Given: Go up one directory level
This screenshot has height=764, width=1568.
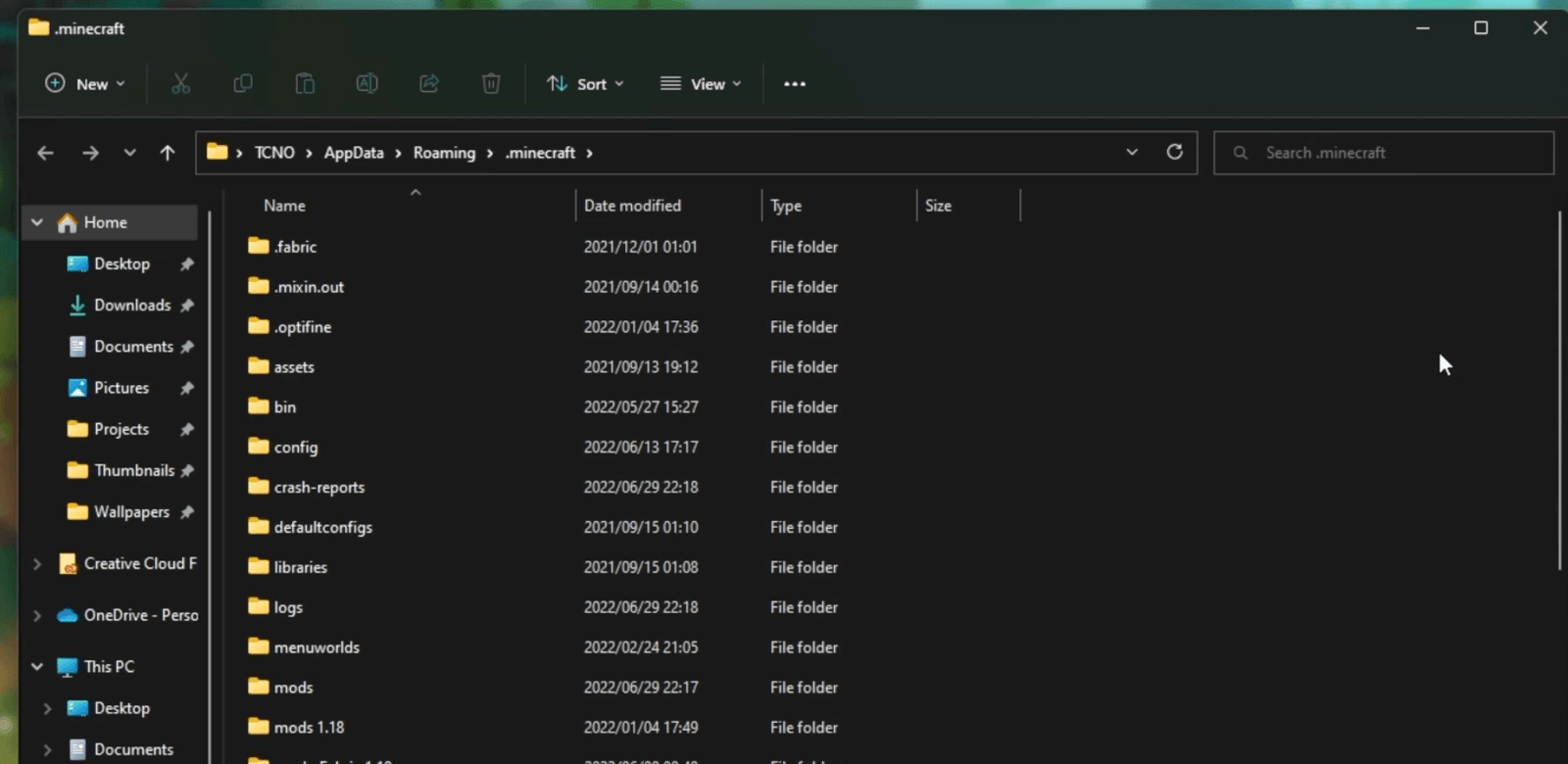Looking at the screenshot, I should pos(168,153).
